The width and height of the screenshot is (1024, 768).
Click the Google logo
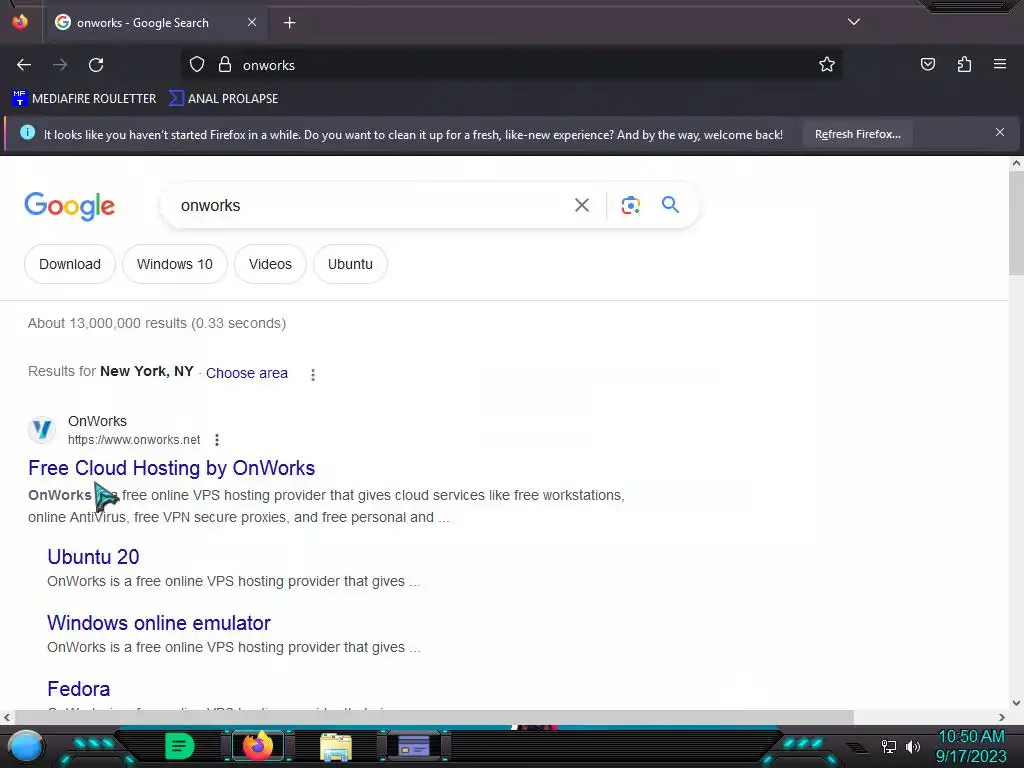[x=70, y=206]
